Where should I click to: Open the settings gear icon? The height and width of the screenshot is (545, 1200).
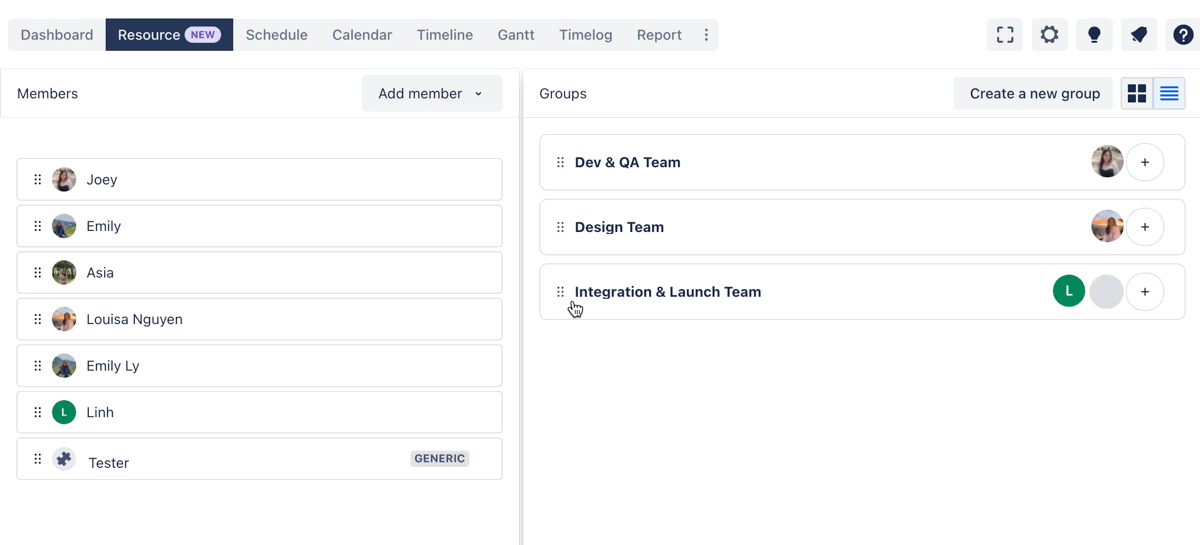tap(1049, 35)
